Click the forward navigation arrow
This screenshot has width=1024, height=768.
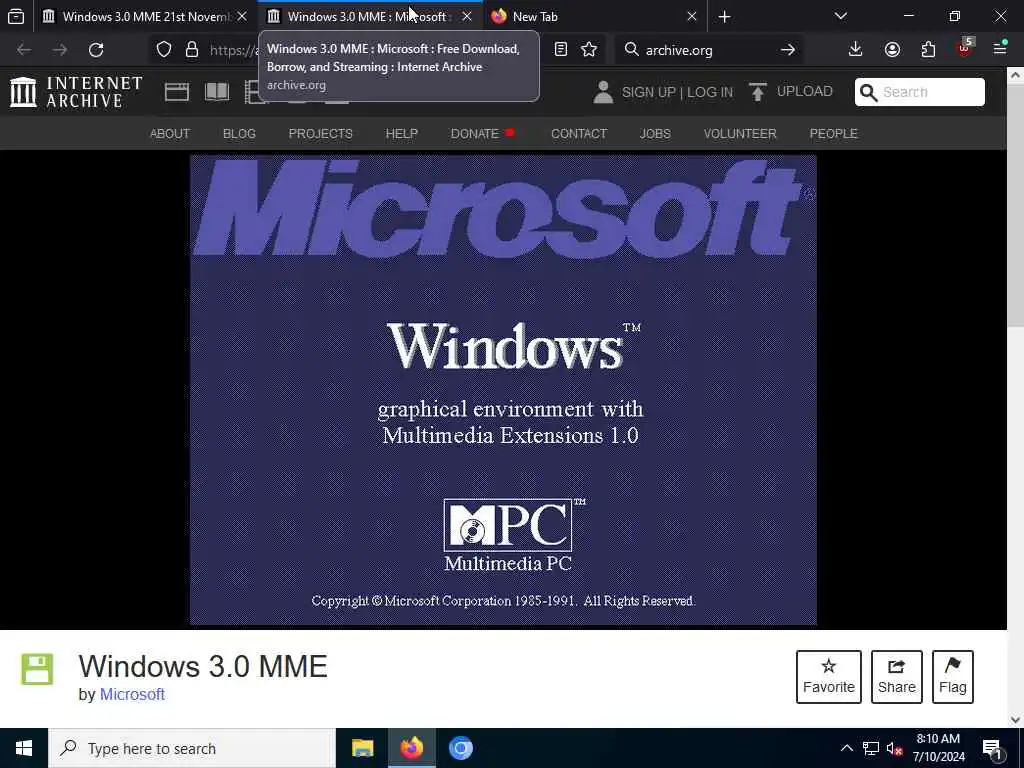point(60,50)
